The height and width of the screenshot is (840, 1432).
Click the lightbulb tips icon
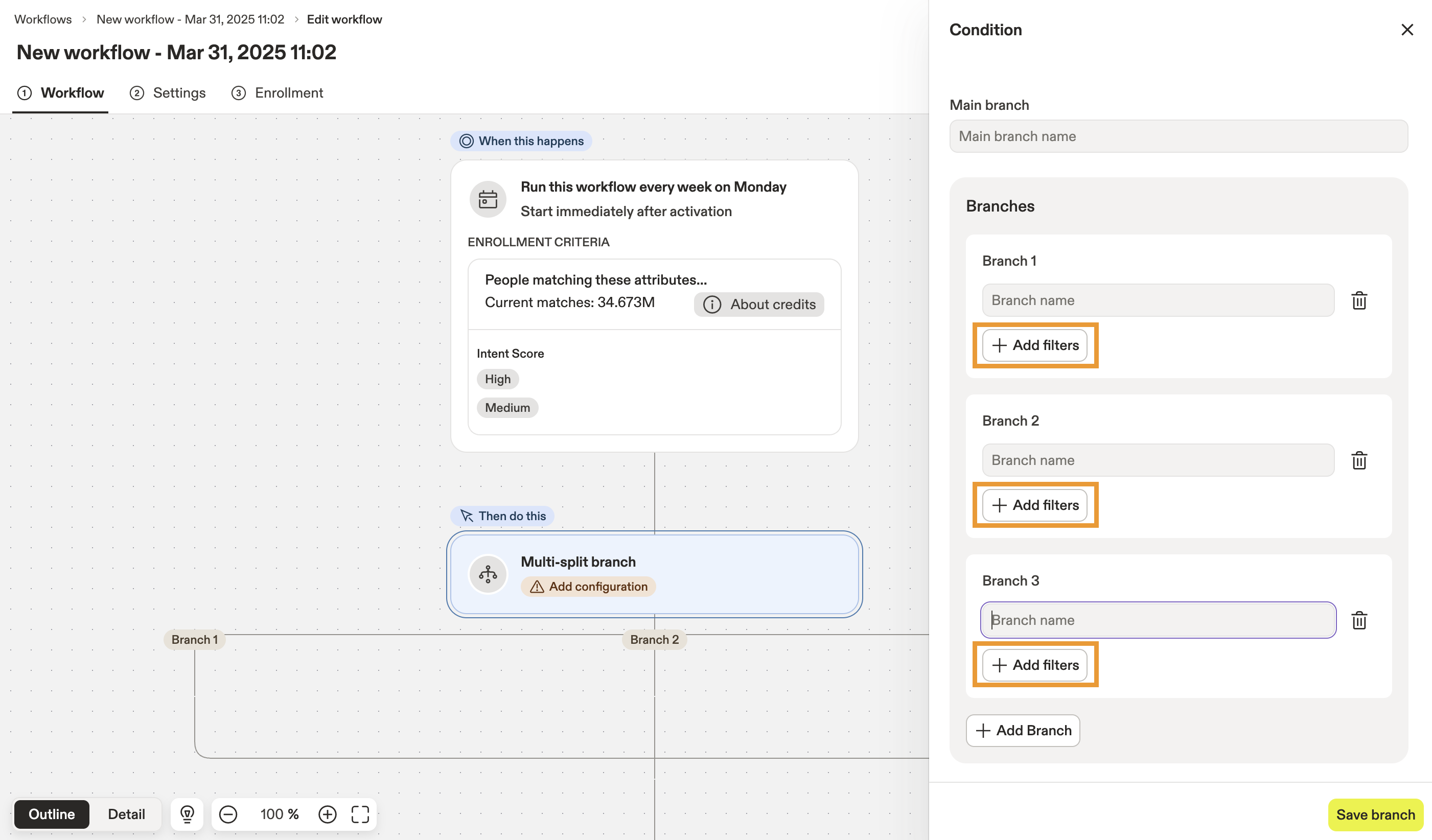pos(187,814)
